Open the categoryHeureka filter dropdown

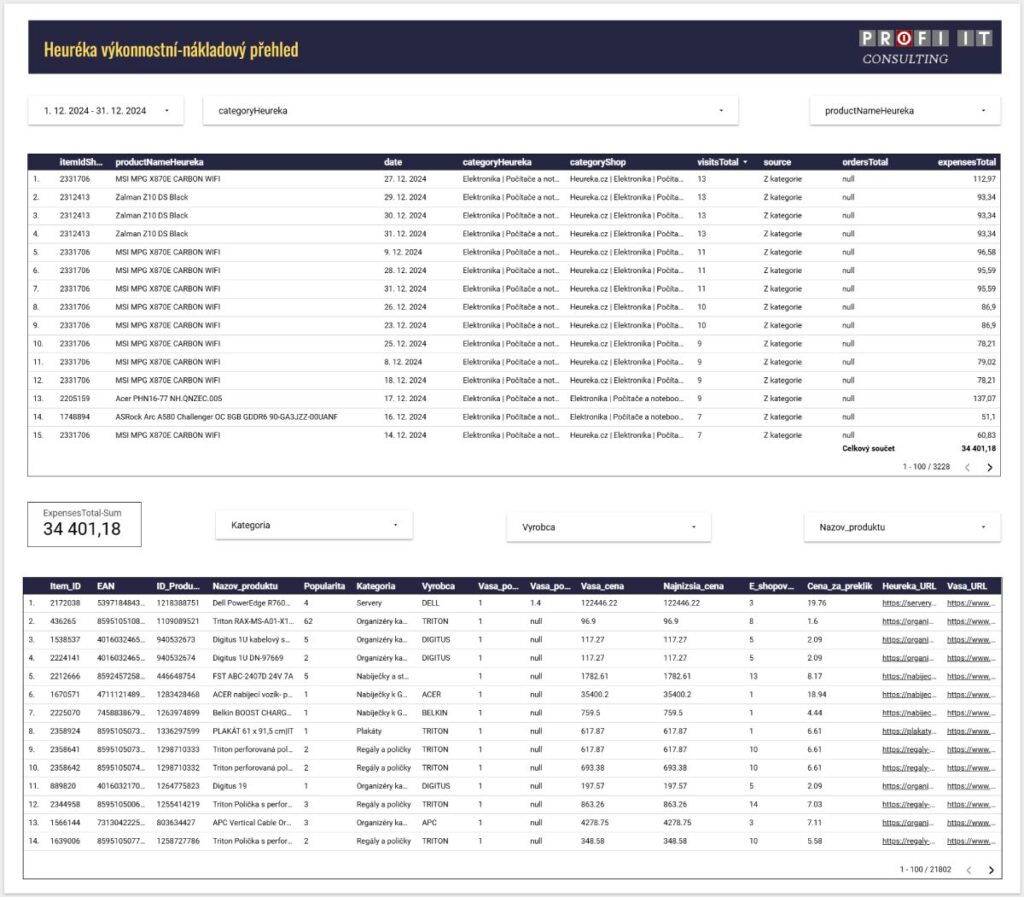pyautogui.click(x=470, y=111)
